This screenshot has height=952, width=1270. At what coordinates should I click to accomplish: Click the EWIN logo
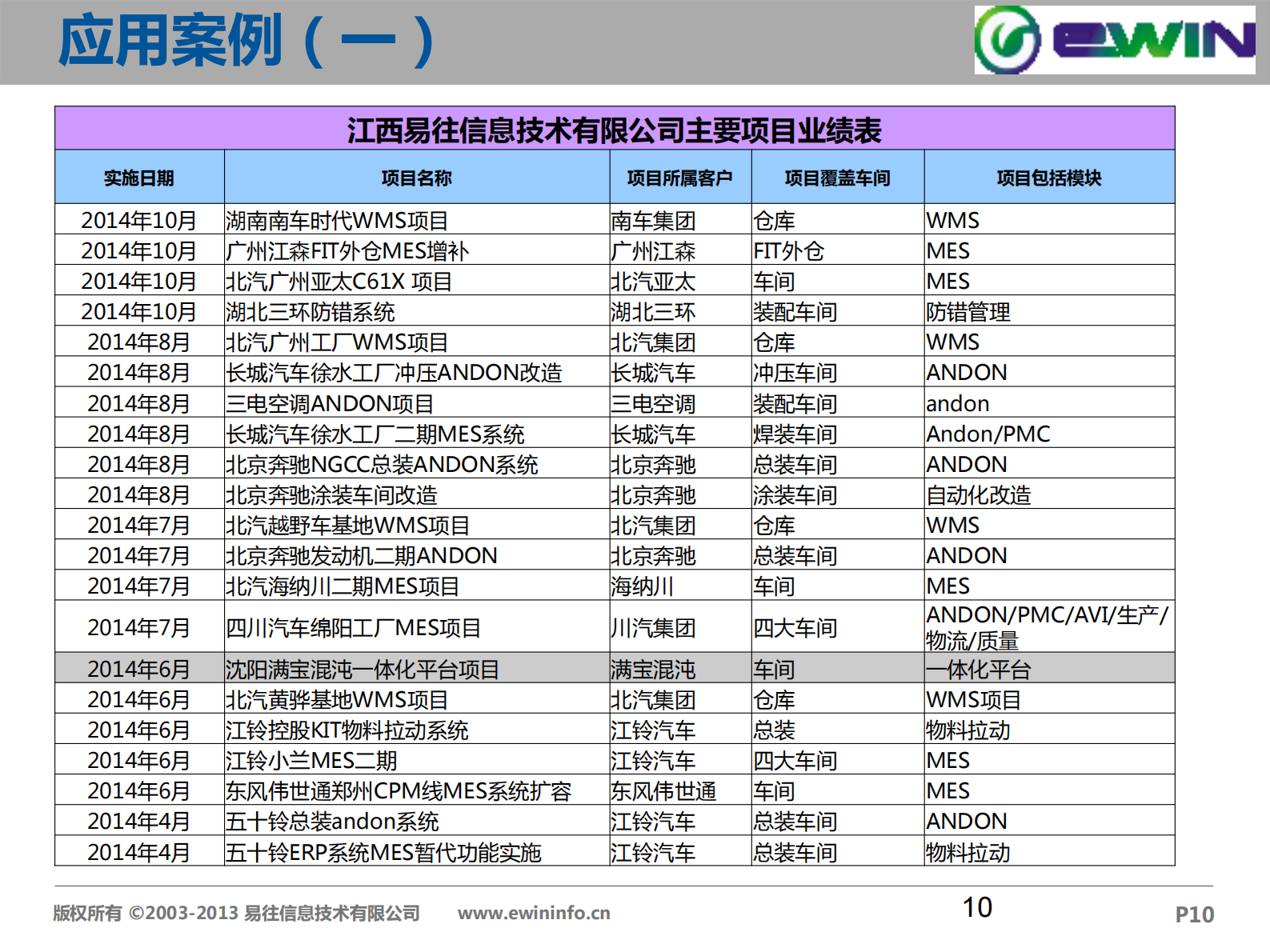1114,40
